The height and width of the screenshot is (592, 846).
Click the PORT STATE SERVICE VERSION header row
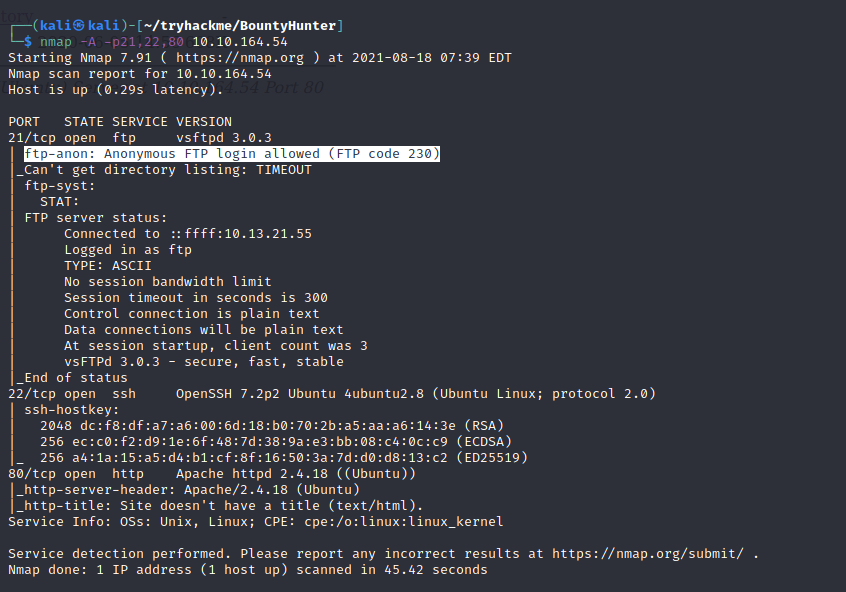click(x=120, y=122)
